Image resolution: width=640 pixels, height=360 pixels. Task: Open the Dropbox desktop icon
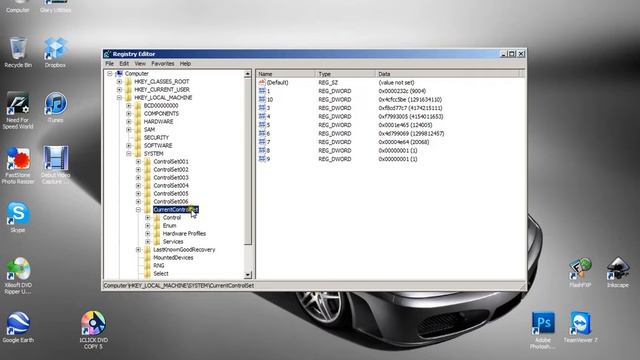(55, 51)
